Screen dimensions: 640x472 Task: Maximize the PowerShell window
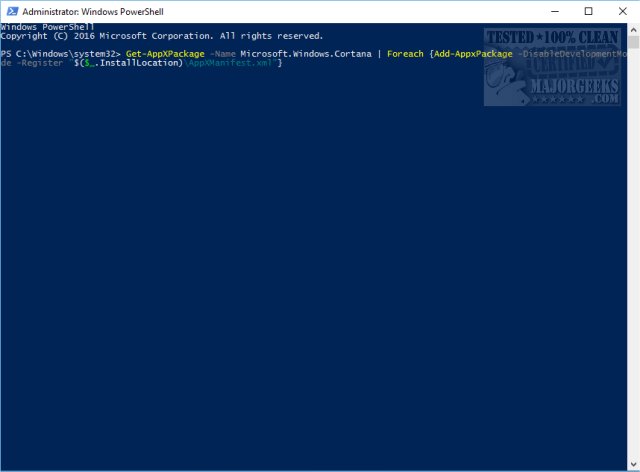[588, 11]
